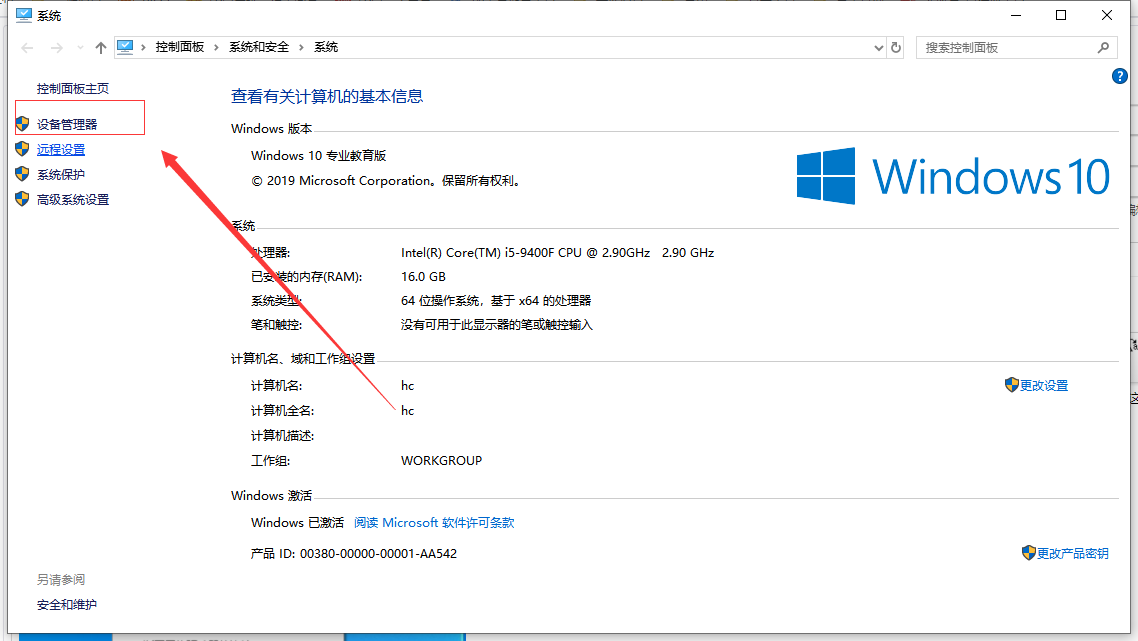This screenshot has height=641, width=1138.
Task: Go up one level with Up arrow
Action: [101, 48]
